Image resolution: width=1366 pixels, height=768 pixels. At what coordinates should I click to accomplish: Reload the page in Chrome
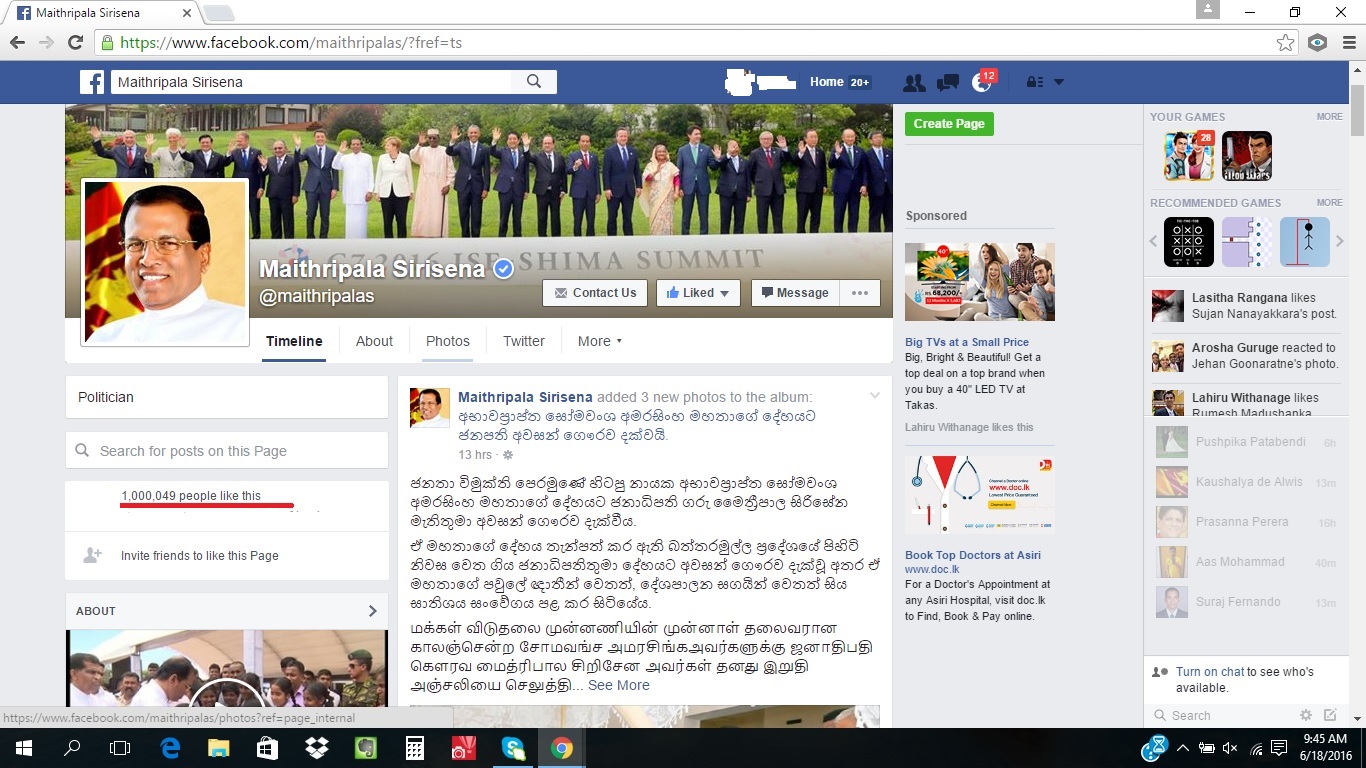(x=75, y=43)
